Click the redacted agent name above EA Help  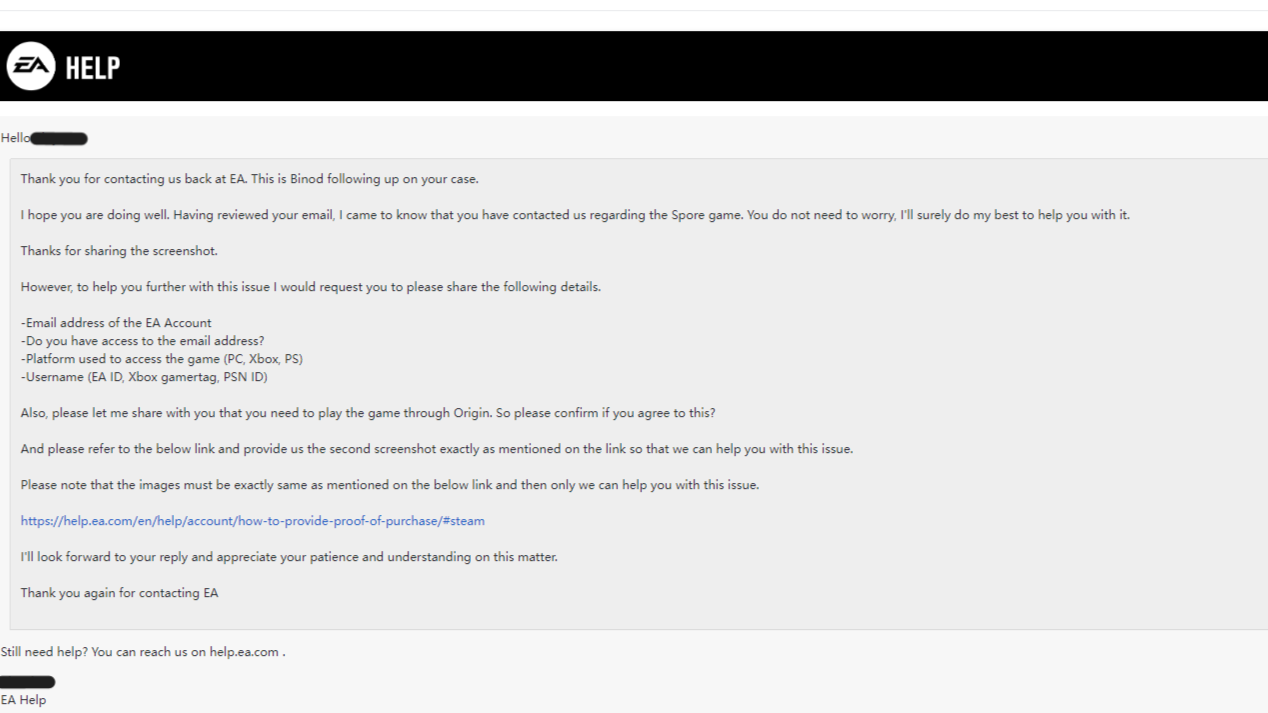pyautogui.click(x=28, y=682)
